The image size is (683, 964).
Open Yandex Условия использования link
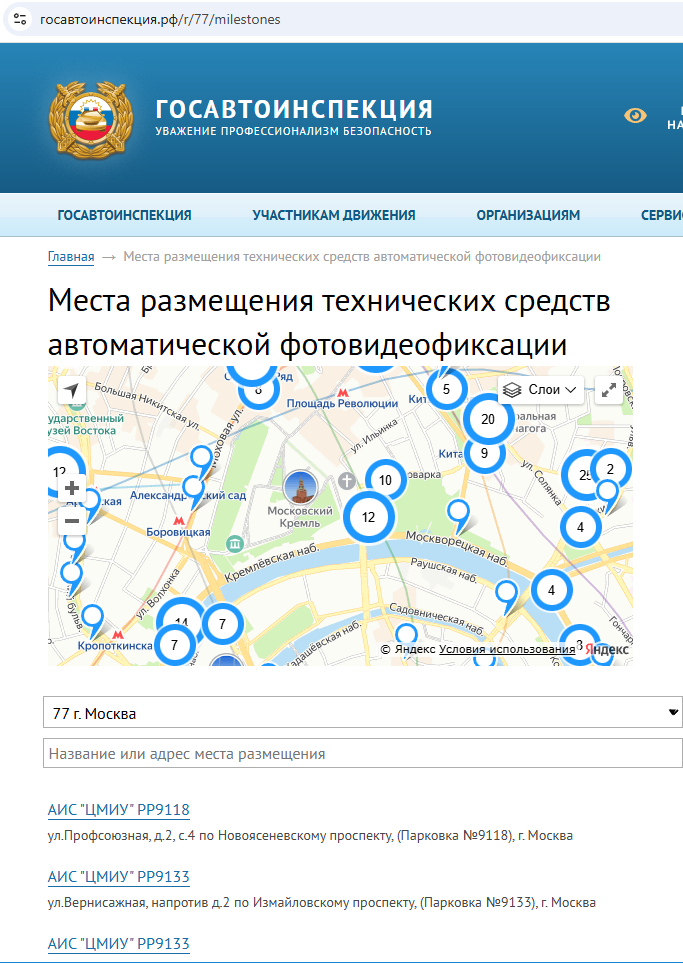pos(507,649)
